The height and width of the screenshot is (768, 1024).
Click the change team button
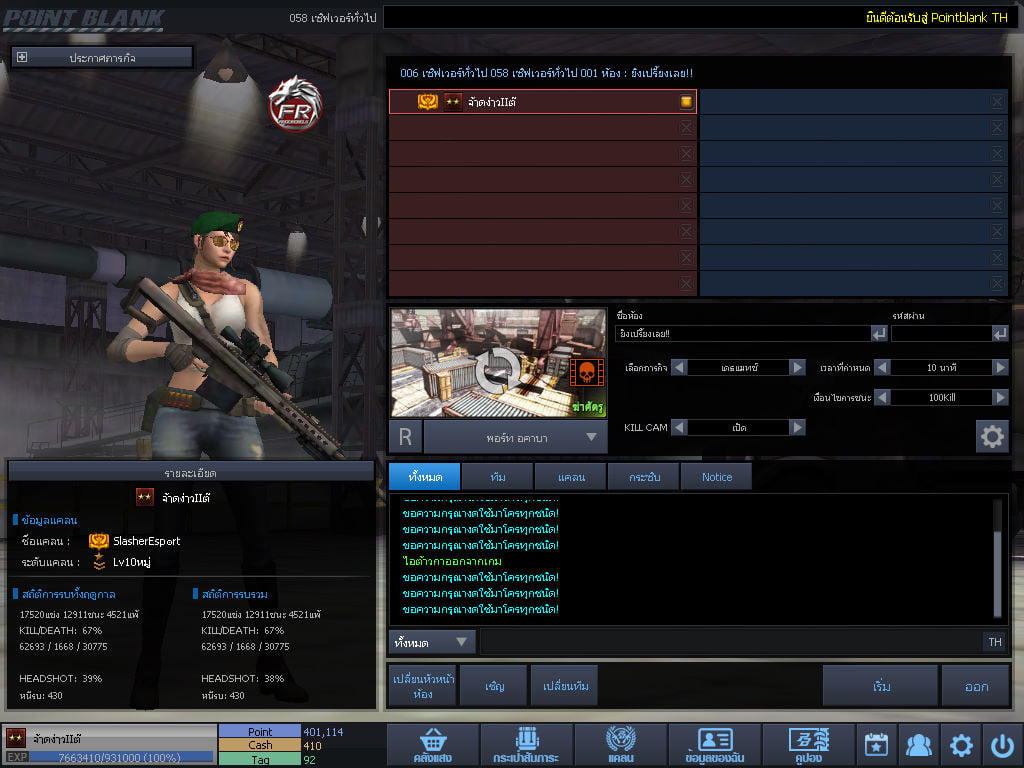coord(564,687)
